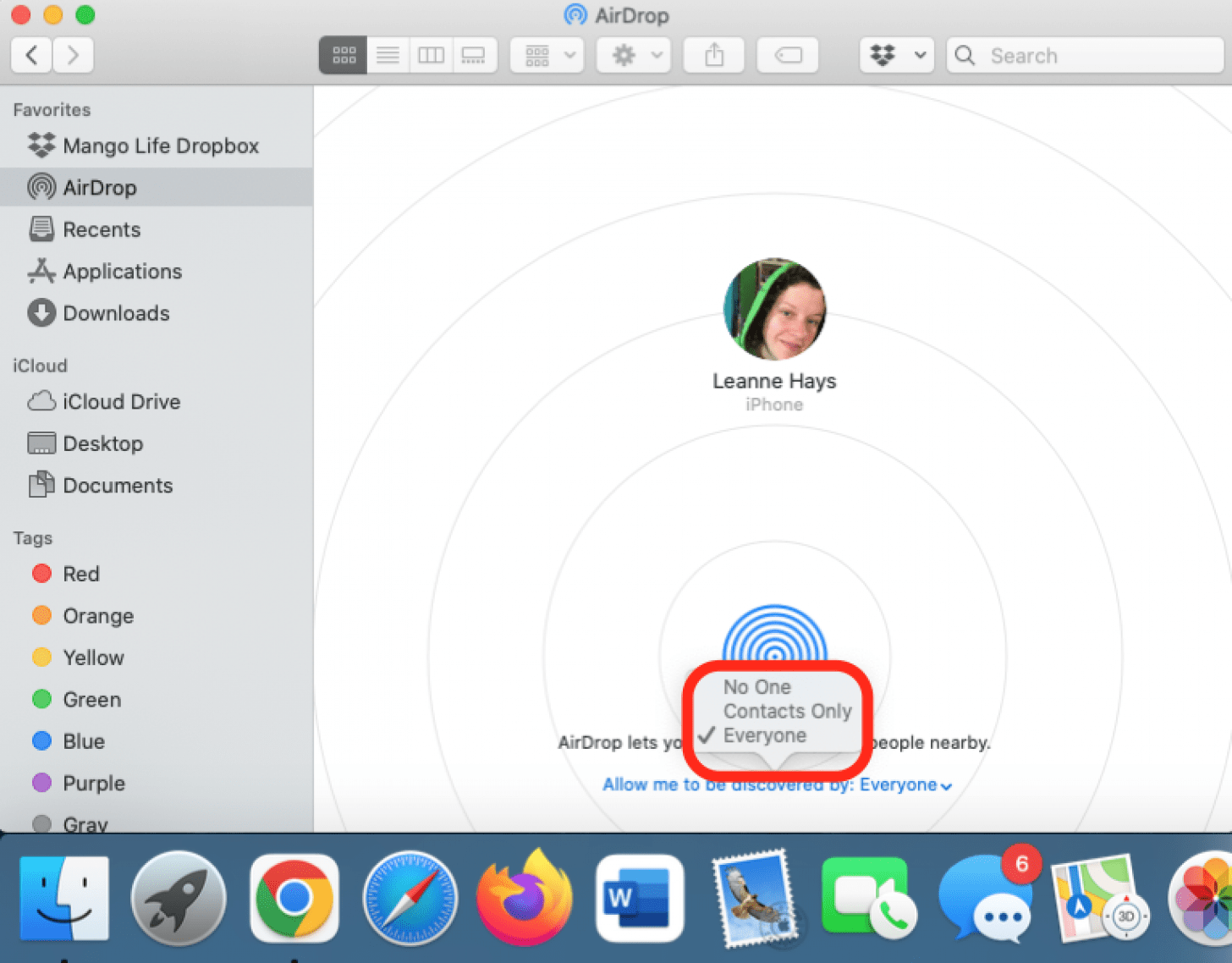Click "Allow me to be discovered by" link

776,785
